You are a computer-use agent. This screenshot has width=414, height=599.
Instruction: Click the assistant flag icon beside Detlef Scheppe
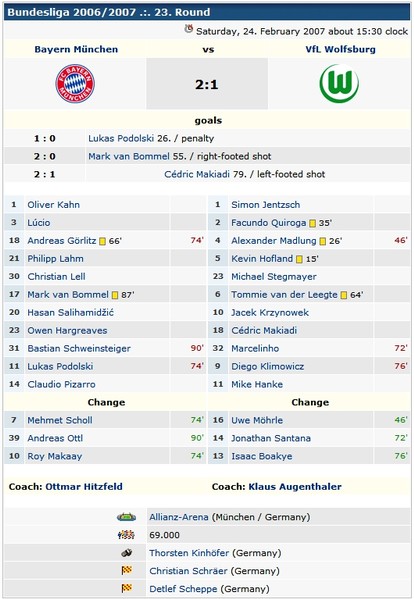(x=127, y=588)
